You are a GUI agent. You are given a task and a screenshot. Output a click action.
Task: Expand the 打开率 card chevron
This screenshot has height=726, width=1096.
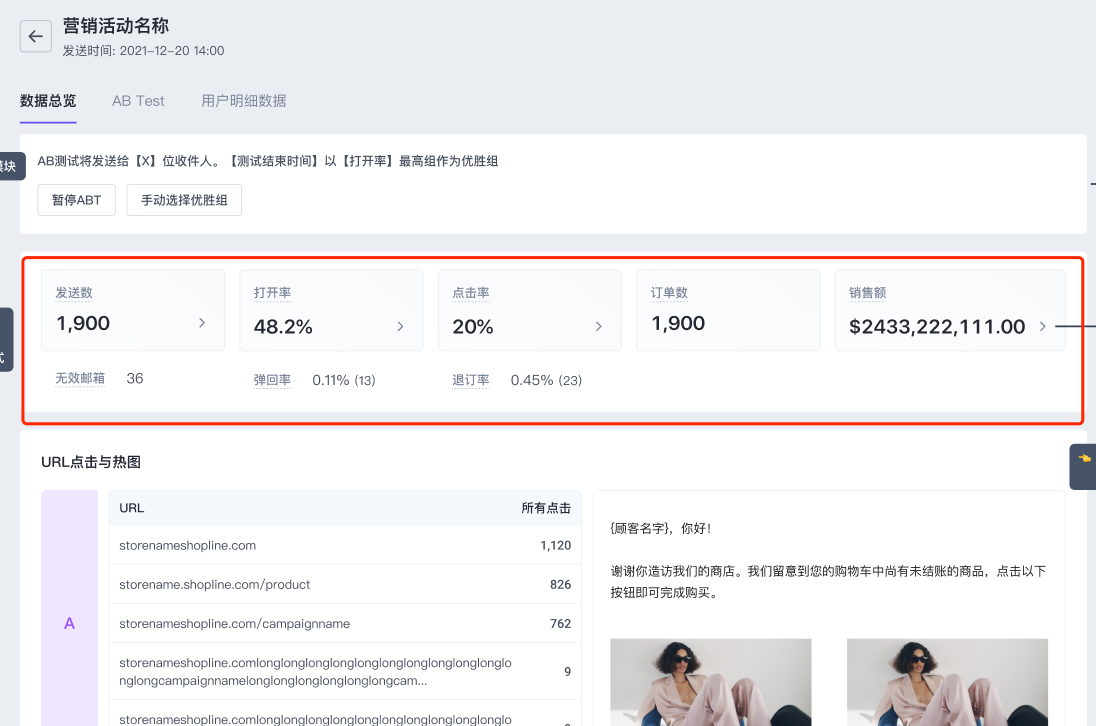[401, 326]
